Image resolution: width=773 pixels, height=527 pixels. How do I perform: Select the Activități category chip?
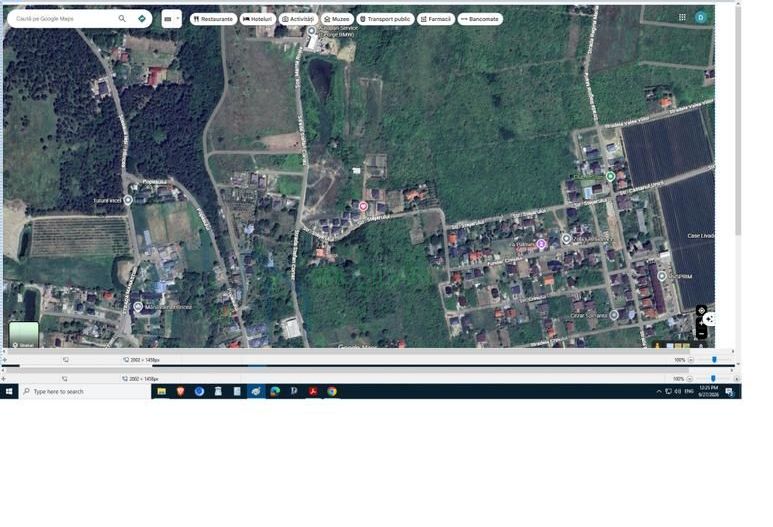[x=298, y=19]
